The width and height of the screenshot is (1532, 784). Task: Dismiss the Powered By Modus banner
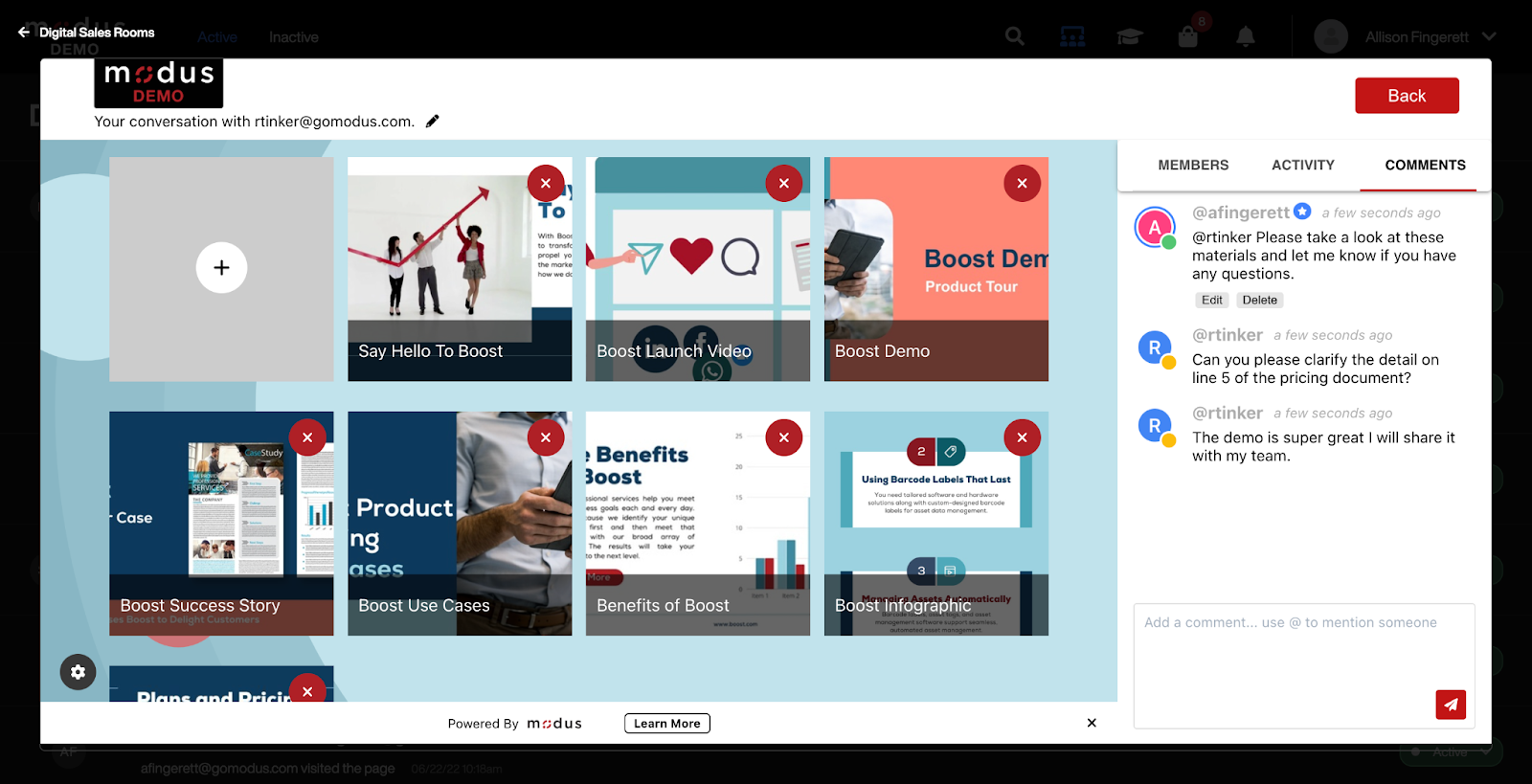click(x=1092, y=723)
